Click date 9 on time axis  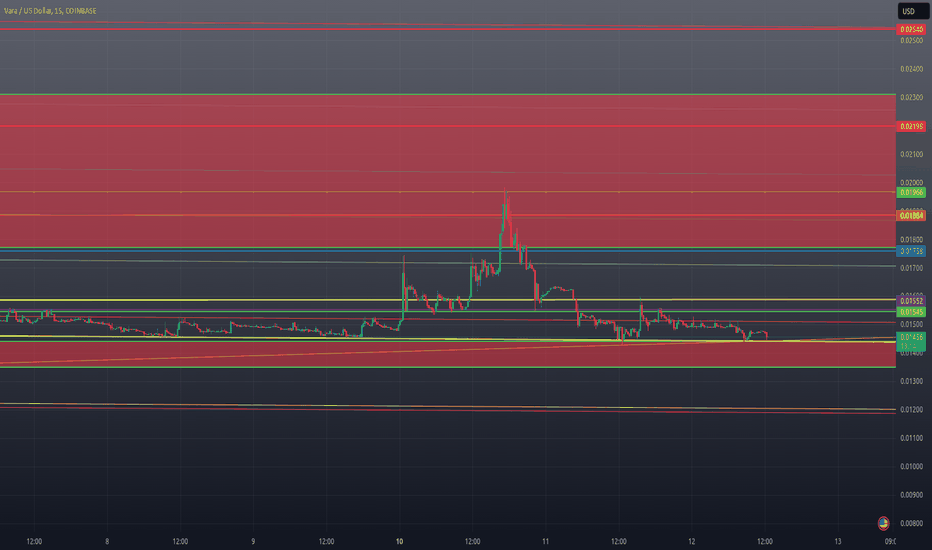253,541
